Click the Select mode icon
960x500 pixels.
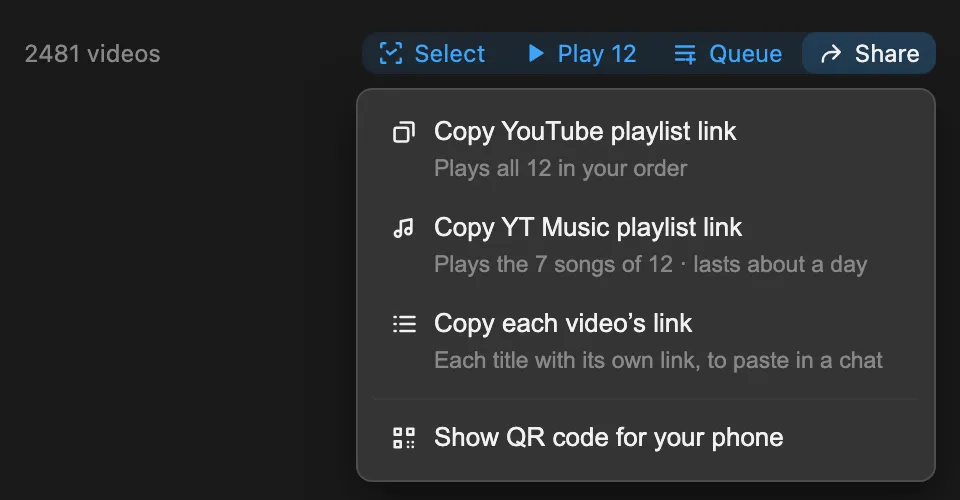point(391,53)
